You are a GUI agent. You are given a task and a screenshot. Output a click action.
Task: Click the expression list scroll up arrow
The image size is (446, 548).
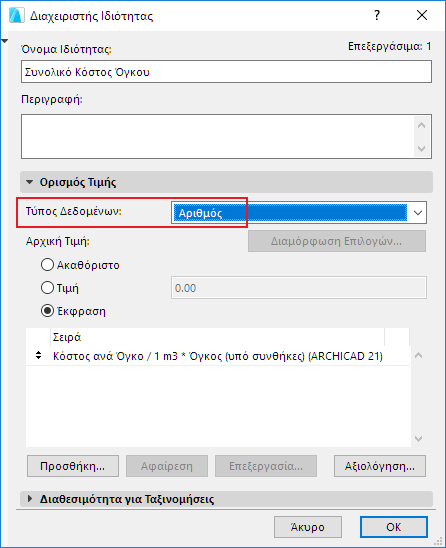point(419,355)
